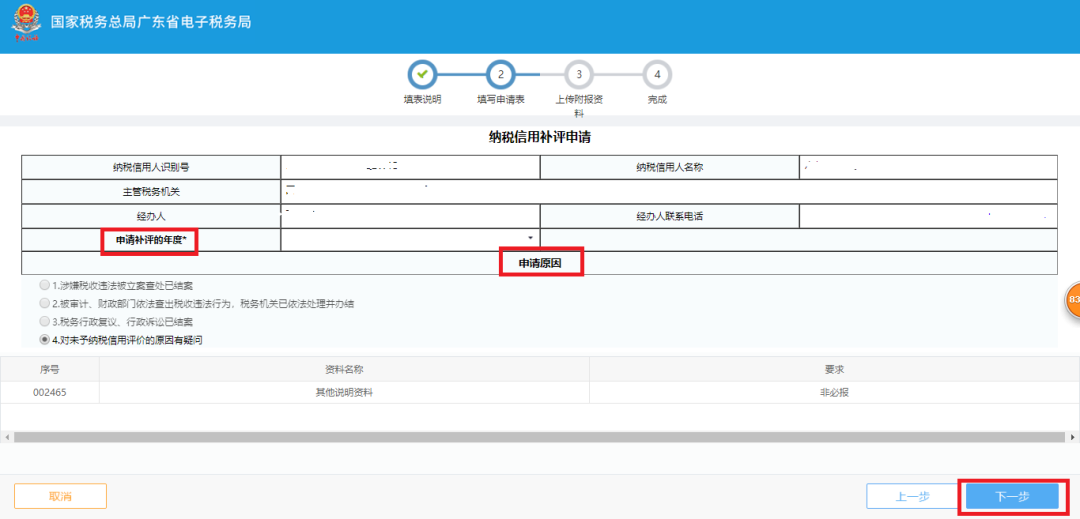Open the 申请补评的年度 dropdown
1080x519 pixels.
tap(411, 239)
